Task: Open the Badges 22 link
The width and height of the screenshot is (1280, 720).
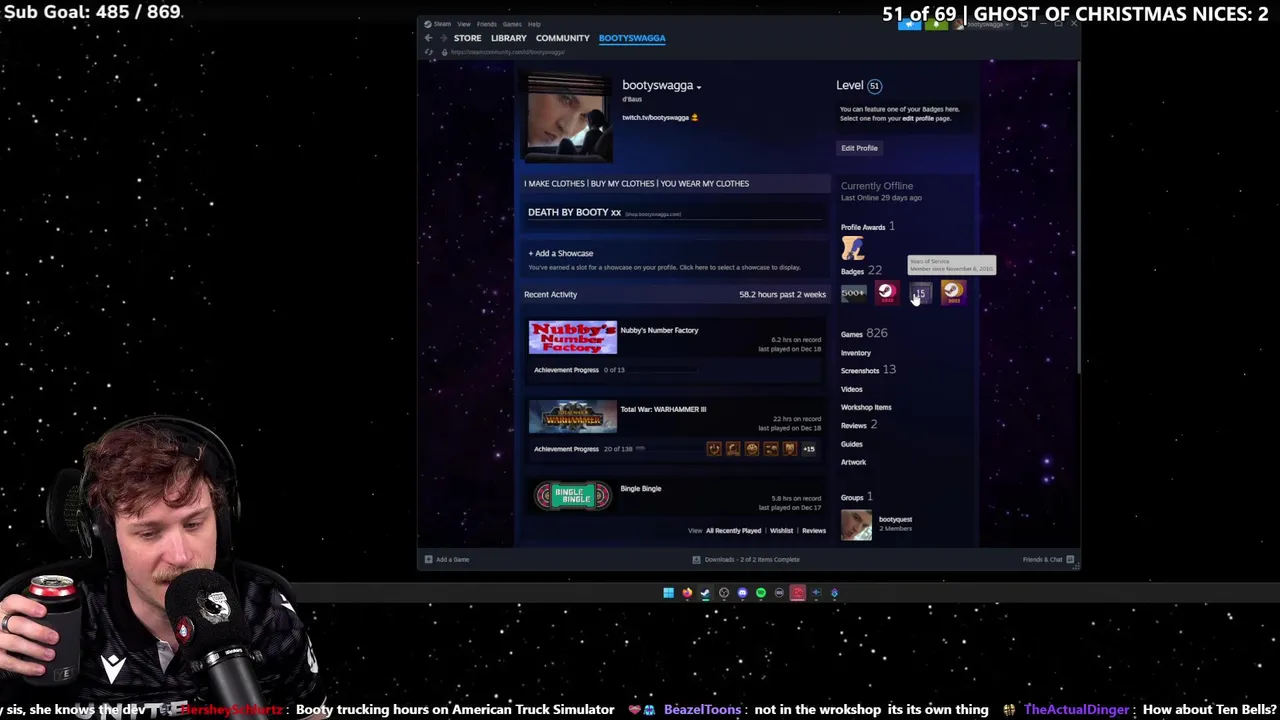Action: pyautogui.click(x=861, y=270)
